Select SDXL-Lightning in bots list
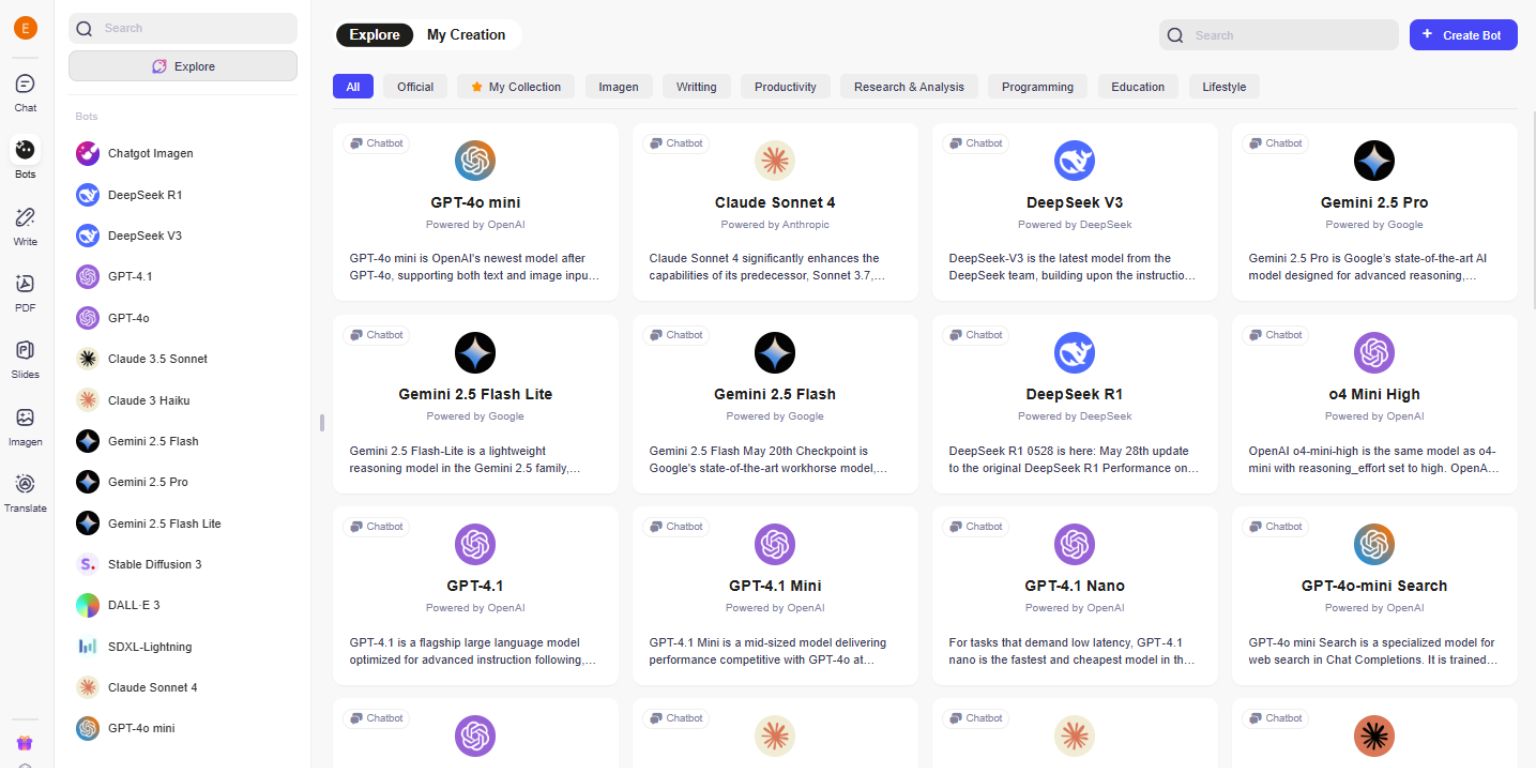The height and width of the screenshot is (768, 1536). tap(183, 646)
